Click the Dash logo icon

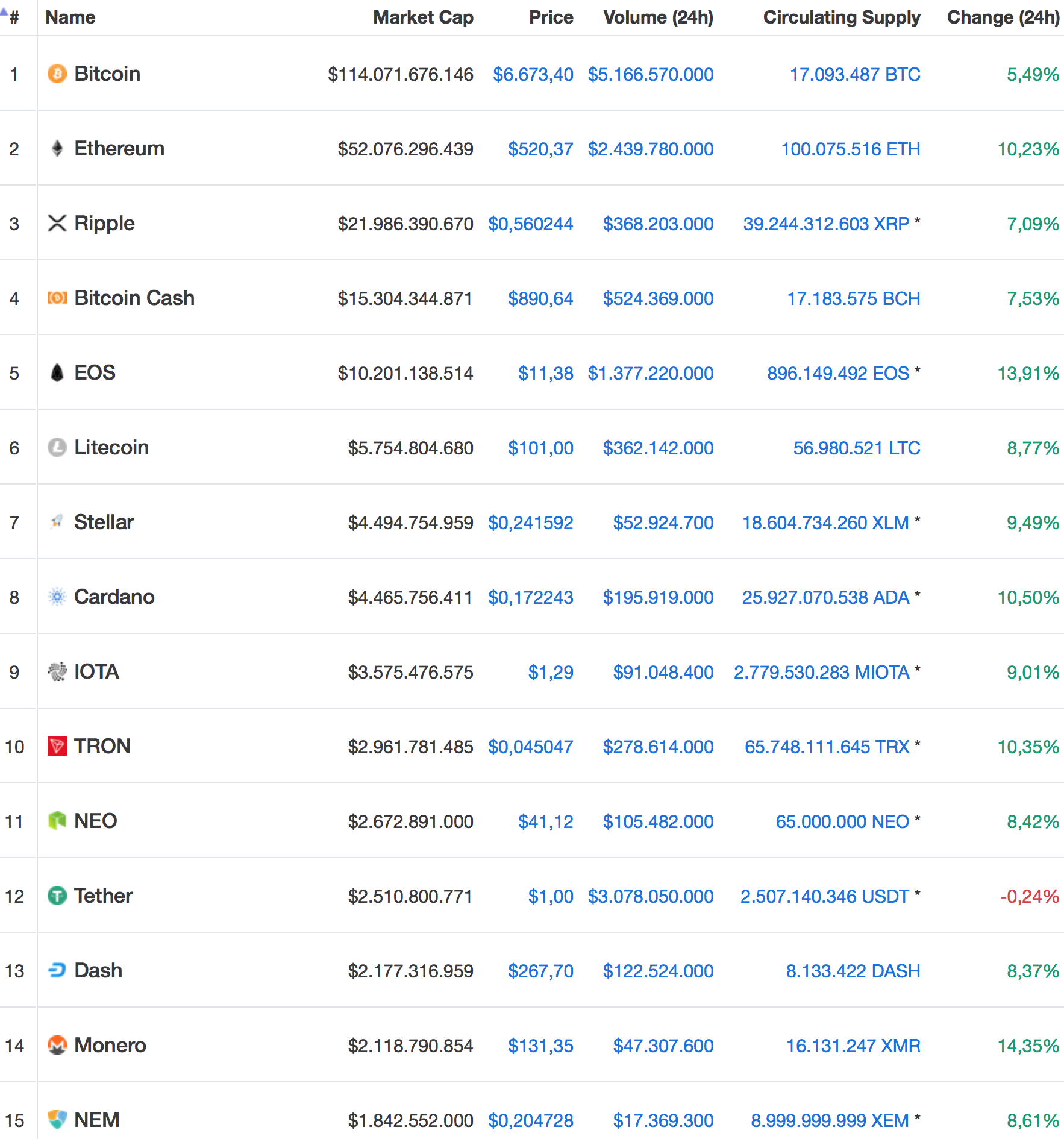coord(57,970)
